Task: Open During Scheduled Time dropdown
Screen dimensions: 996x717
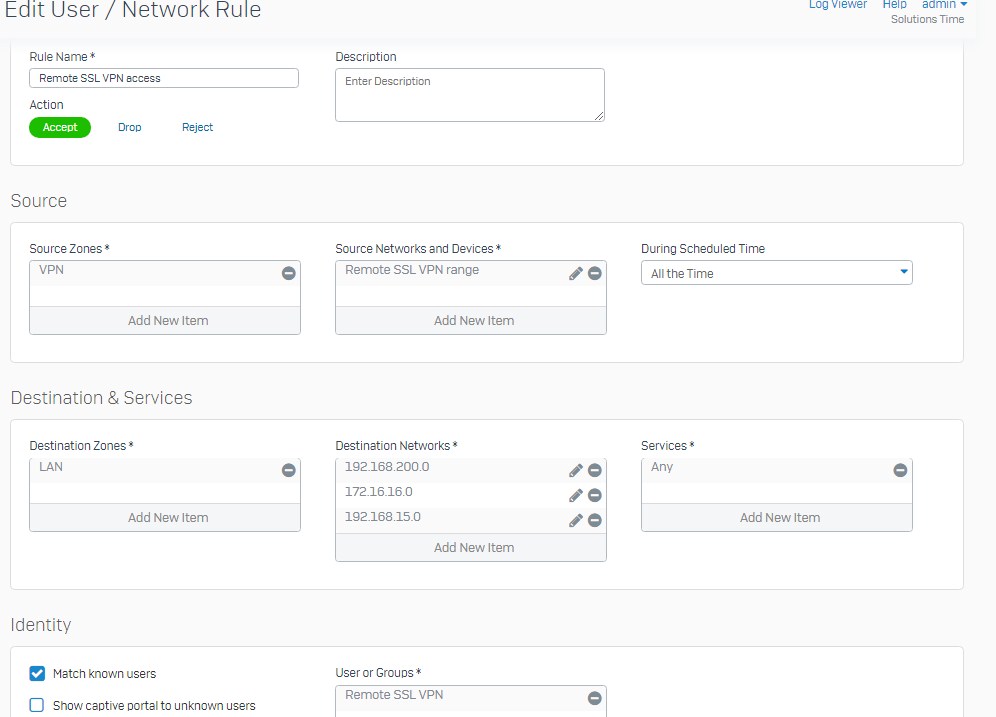Action: tap(777, 273)
